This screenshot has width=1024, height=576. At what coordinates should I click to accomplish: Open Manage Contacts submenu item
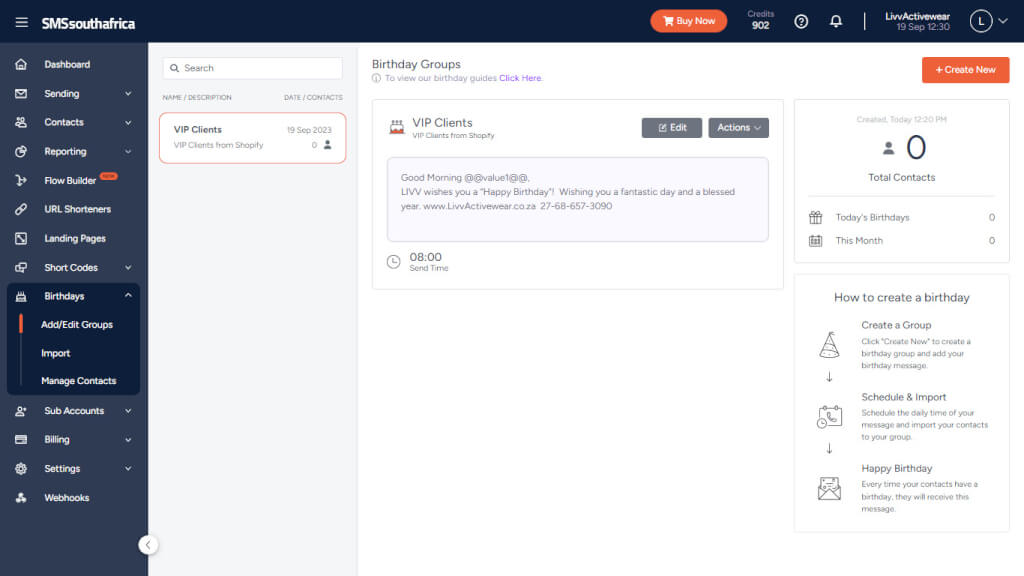(x=78, y=381)
